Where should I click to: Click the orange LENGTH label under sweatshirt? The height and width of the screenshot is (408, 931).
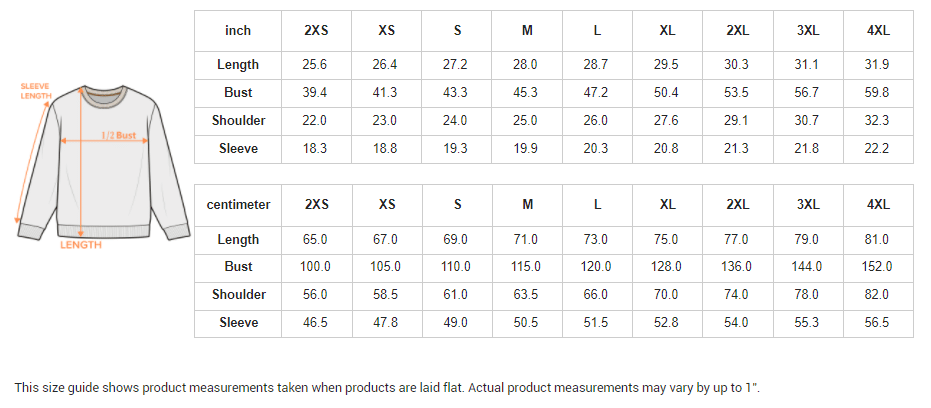point(81,245)
